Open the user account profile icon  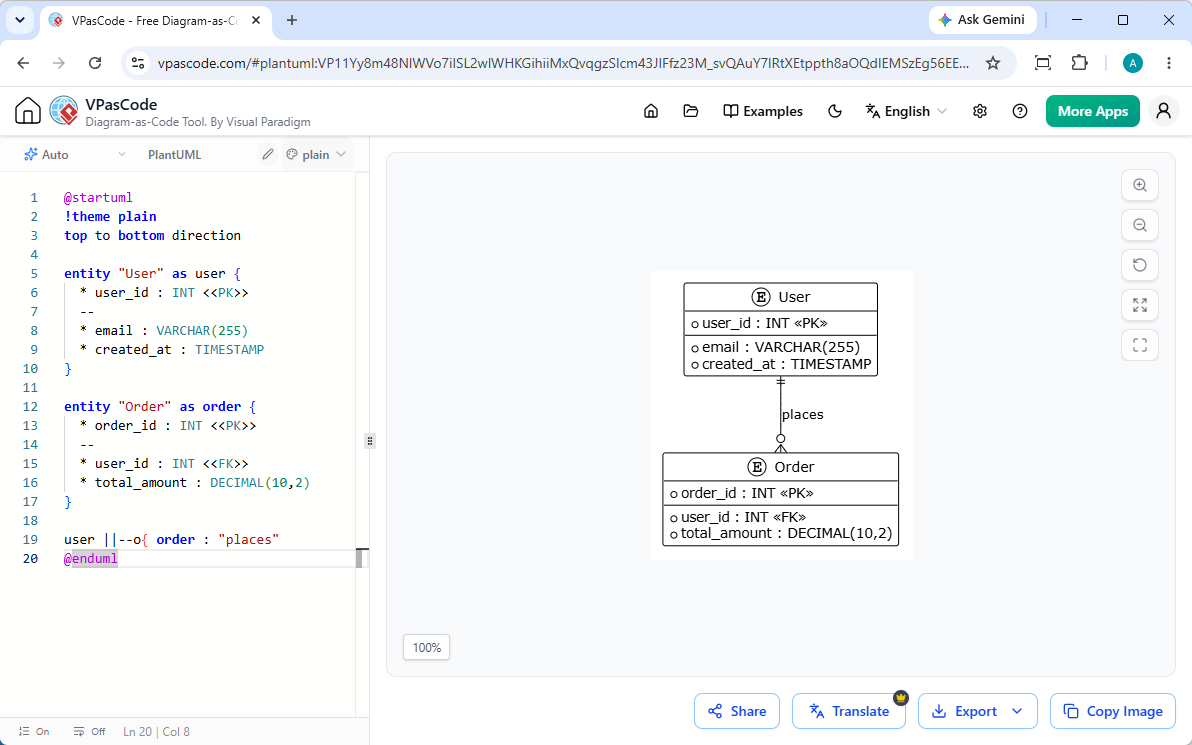1163,111
